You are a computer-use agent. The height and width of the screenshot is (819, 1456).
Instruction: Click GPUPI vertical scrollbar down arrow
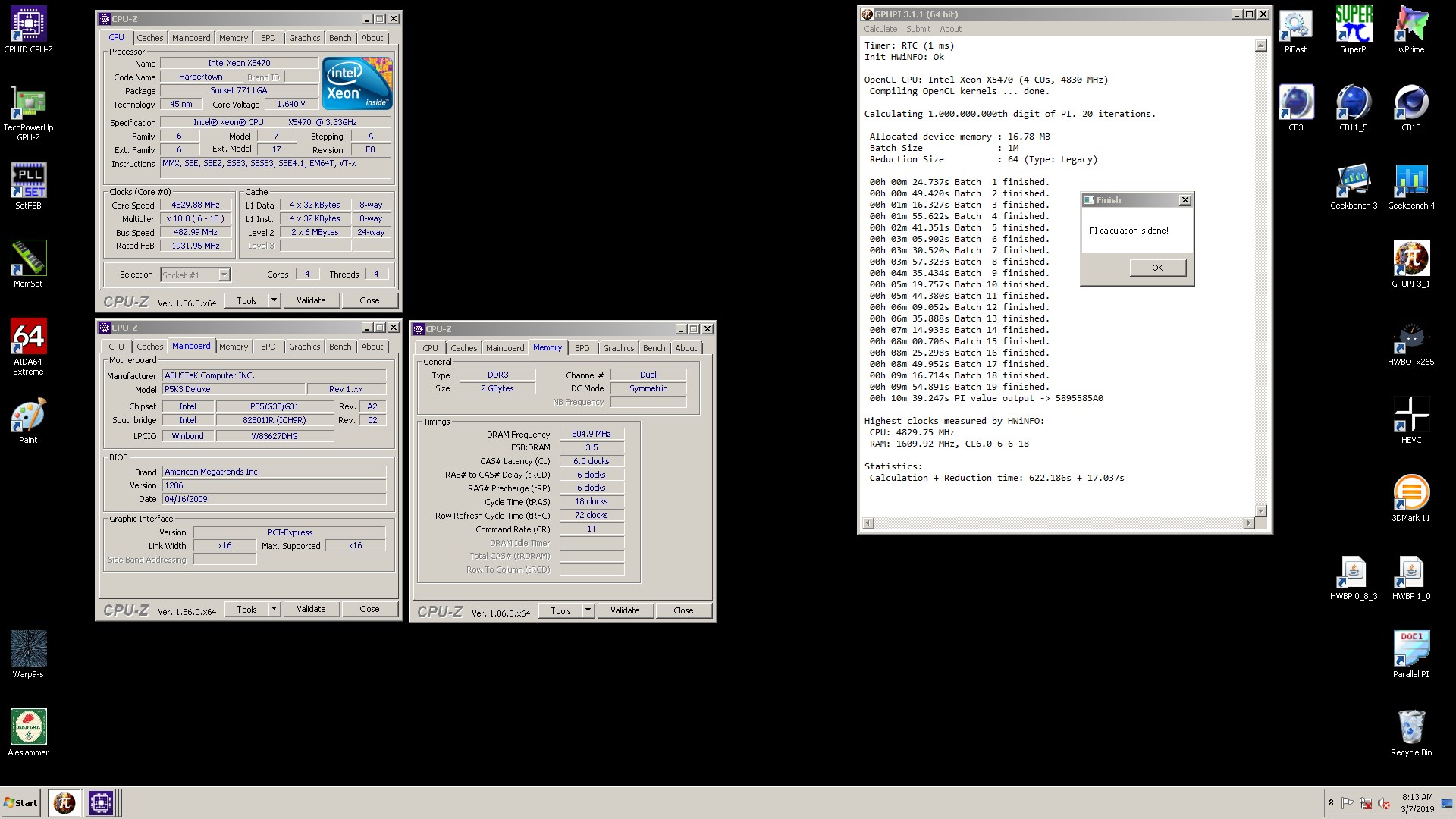[x=1260, y=511]
